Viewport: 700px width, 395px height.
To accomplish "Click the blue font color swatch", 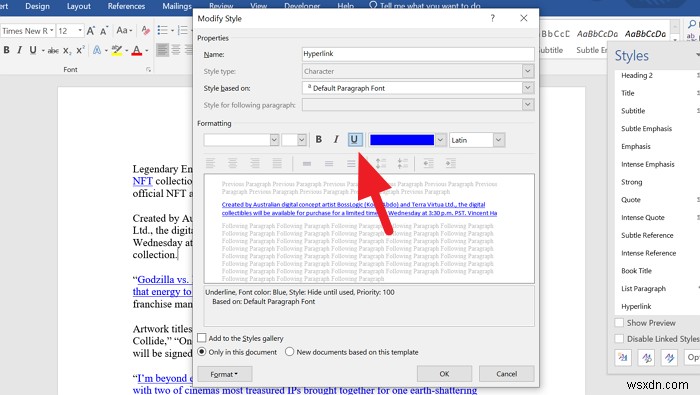I will click(x=402, y=140).
